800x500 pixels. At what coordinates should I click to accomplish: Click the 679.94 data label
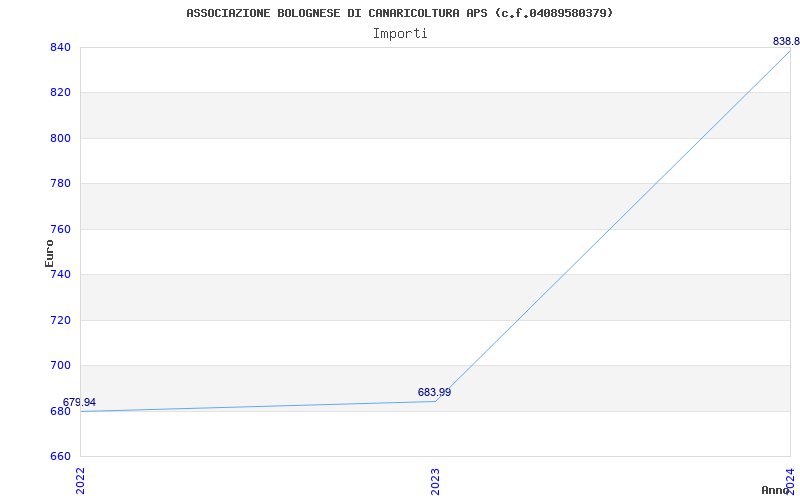[79, 403]
